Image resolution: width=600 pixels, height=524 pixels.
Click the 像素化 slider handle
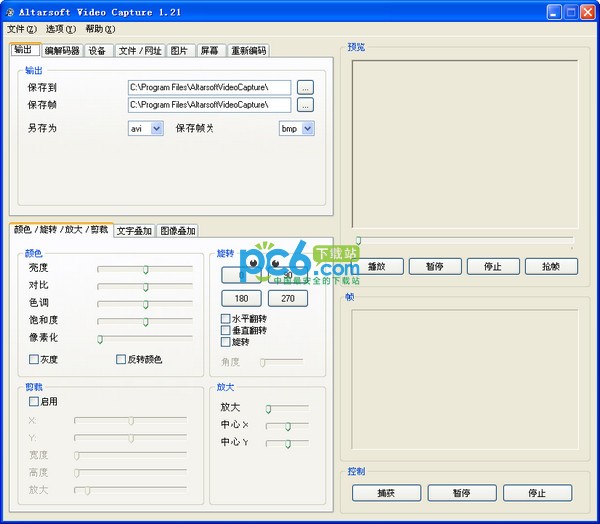click(100, 340)
